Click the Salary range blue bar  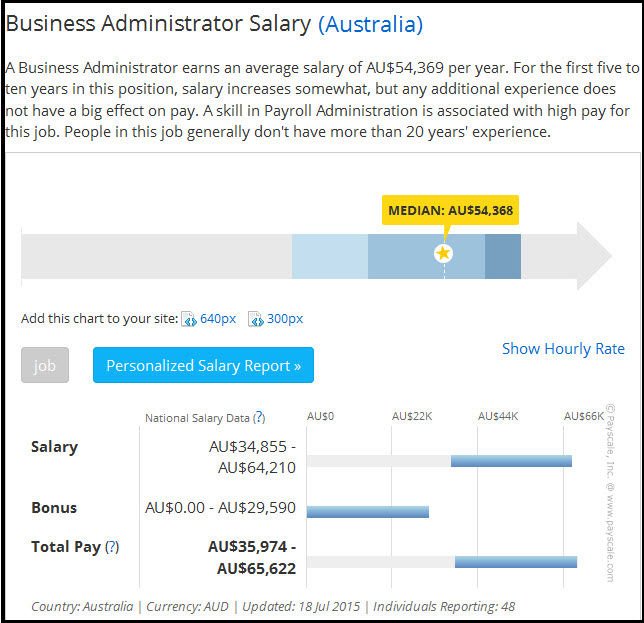pos(511,461)
